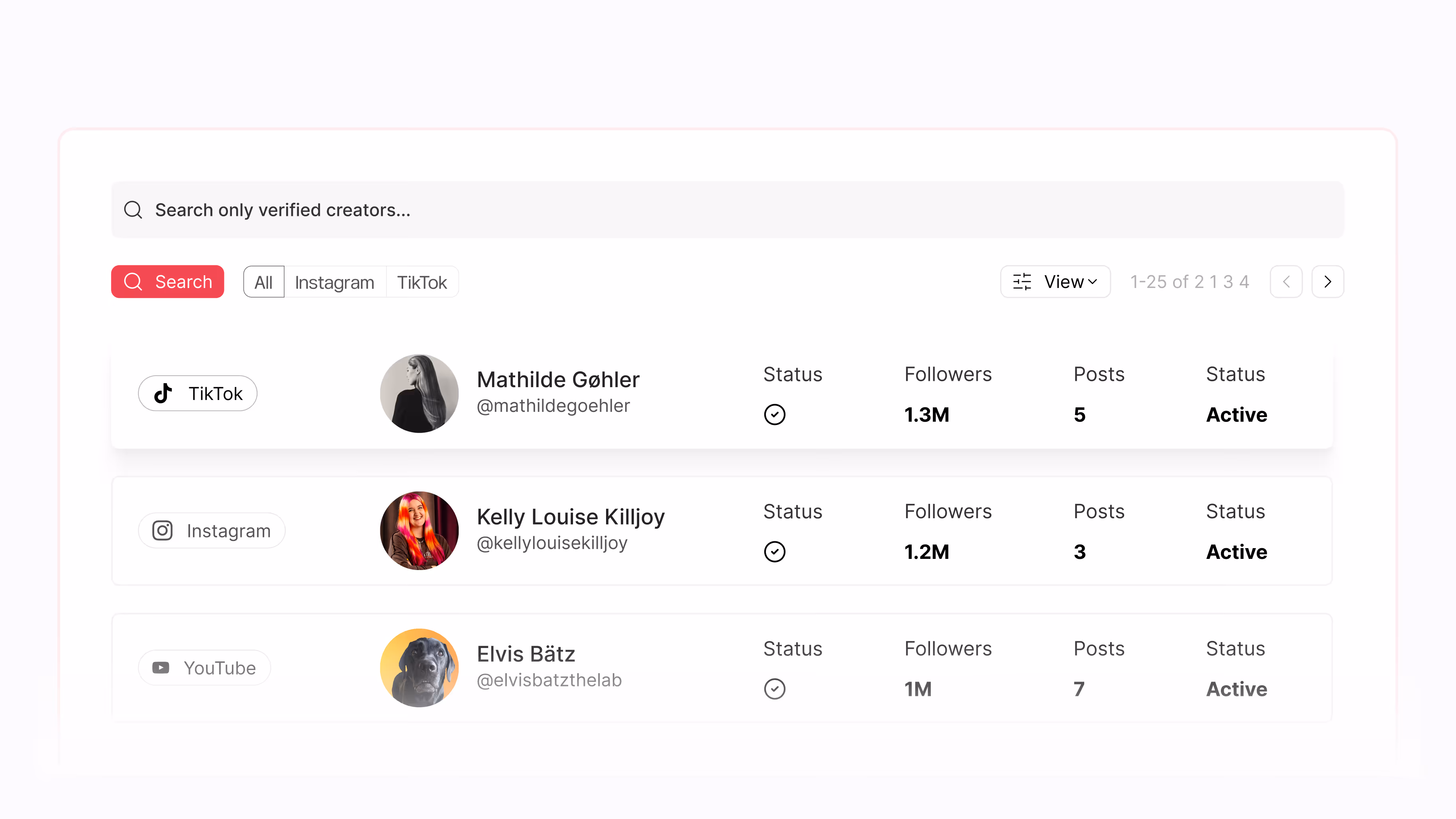Click the TikTok icon on Mathilde's row

tap(163, 394)
